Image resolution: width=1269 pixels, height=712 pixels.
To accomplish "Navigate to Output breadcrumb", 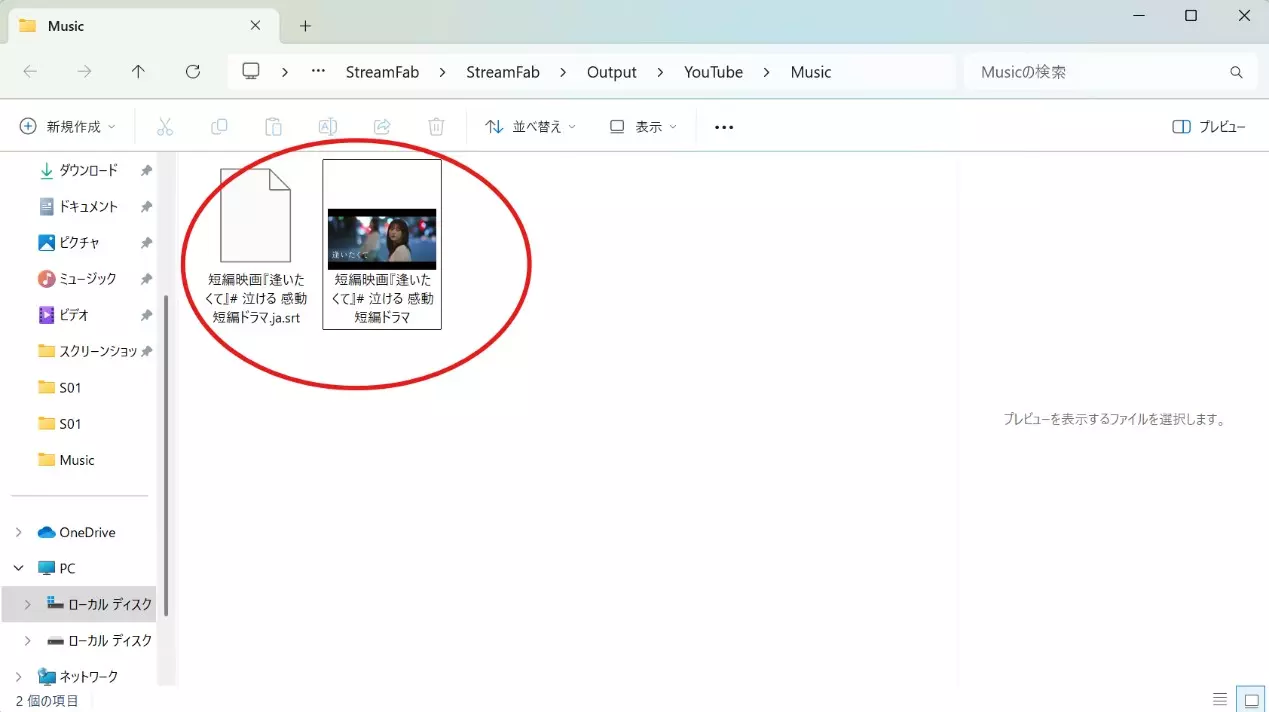I will [612, 72].
